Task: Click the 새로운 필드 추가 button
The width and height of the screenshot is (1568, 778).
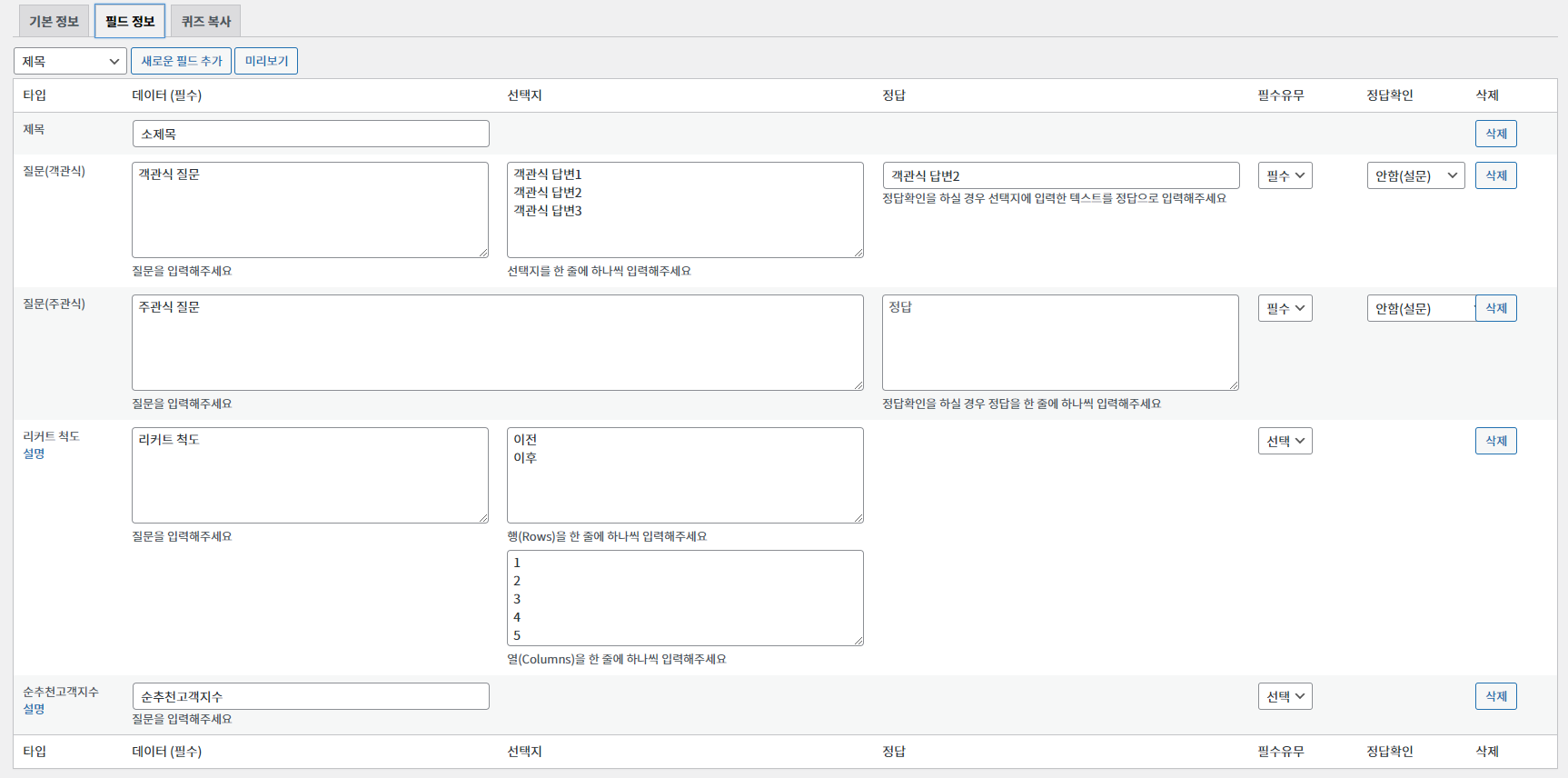Action: (x=182, y=61)
